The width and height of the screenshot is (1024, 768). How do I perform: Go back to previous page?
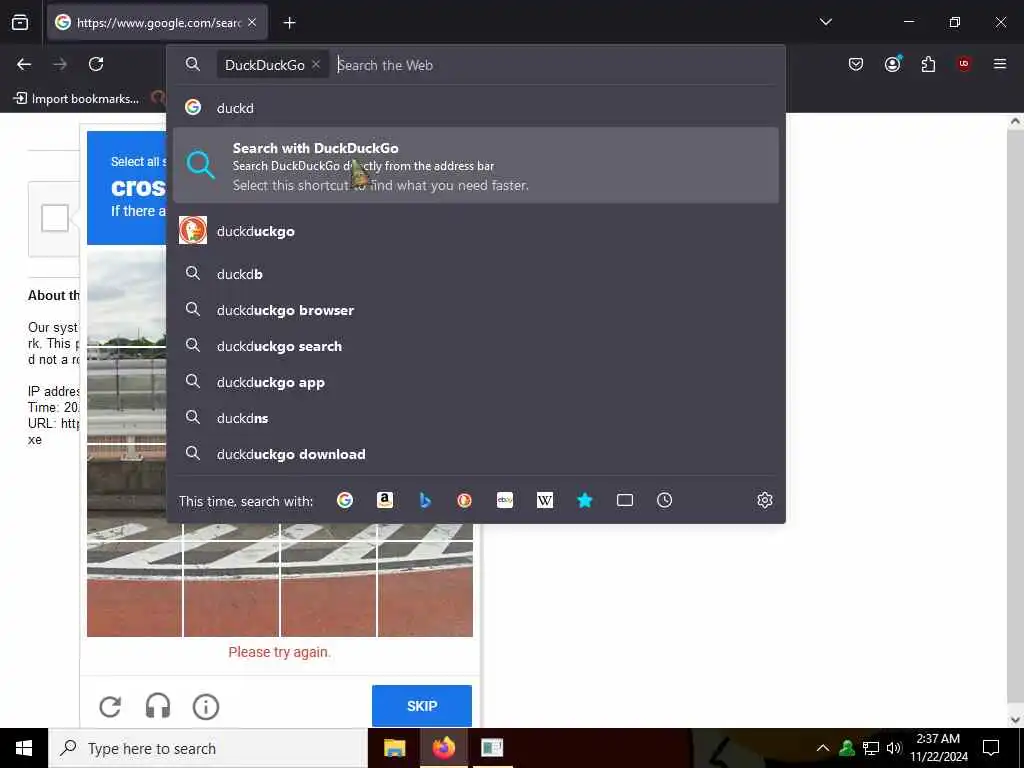(24, 64)
